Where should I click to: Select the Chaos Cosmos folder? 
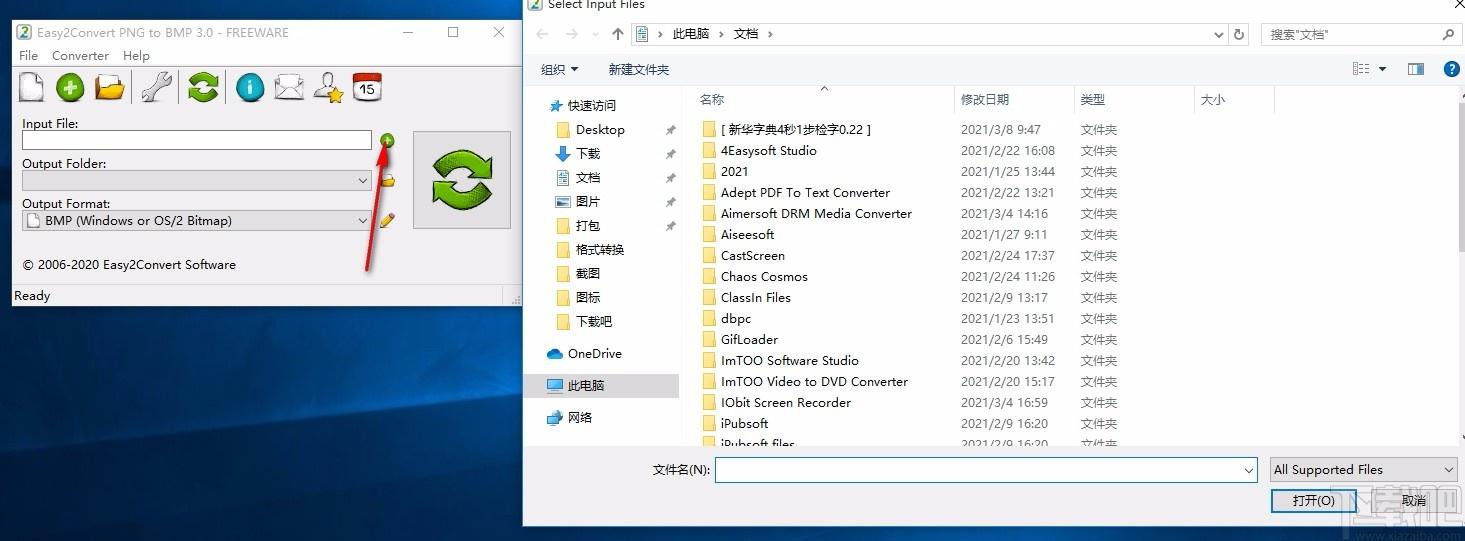764,276
